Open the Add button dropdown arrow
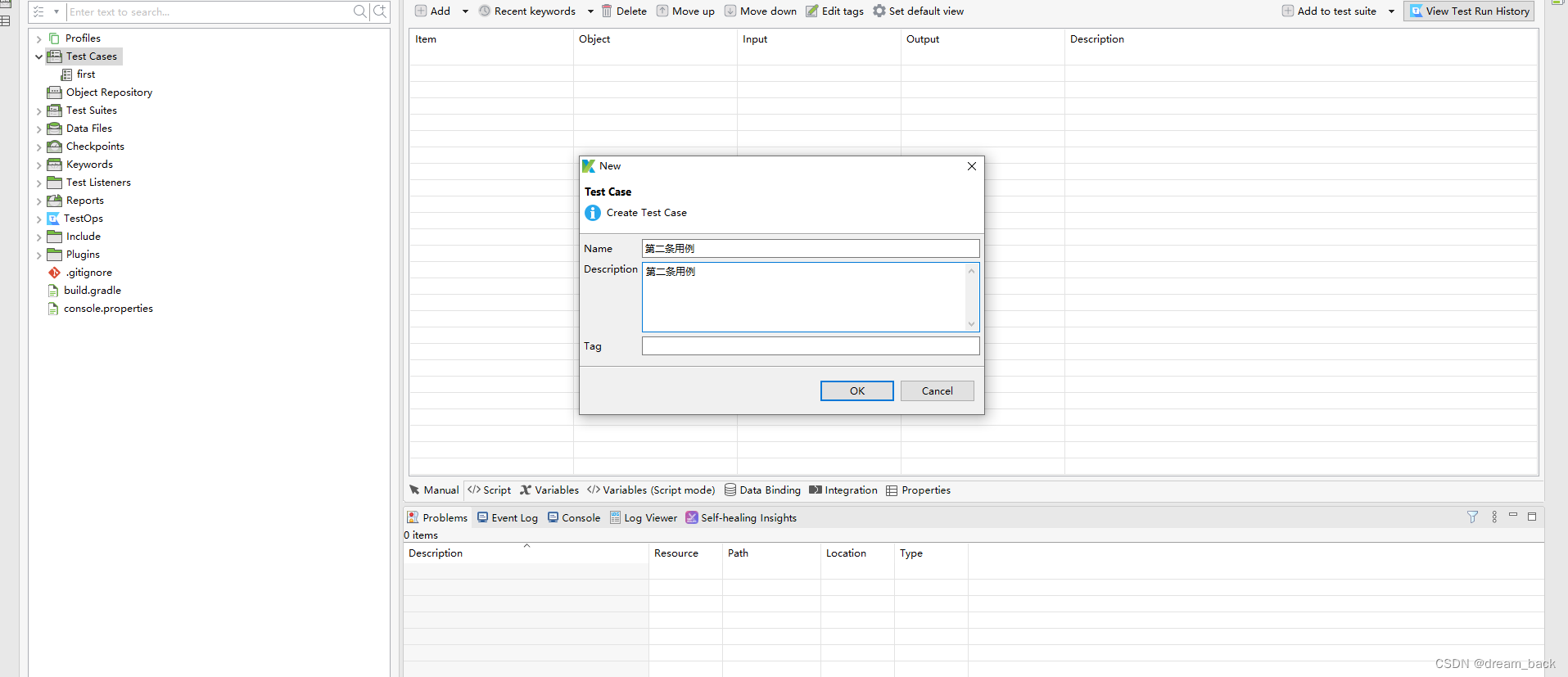 465,11
